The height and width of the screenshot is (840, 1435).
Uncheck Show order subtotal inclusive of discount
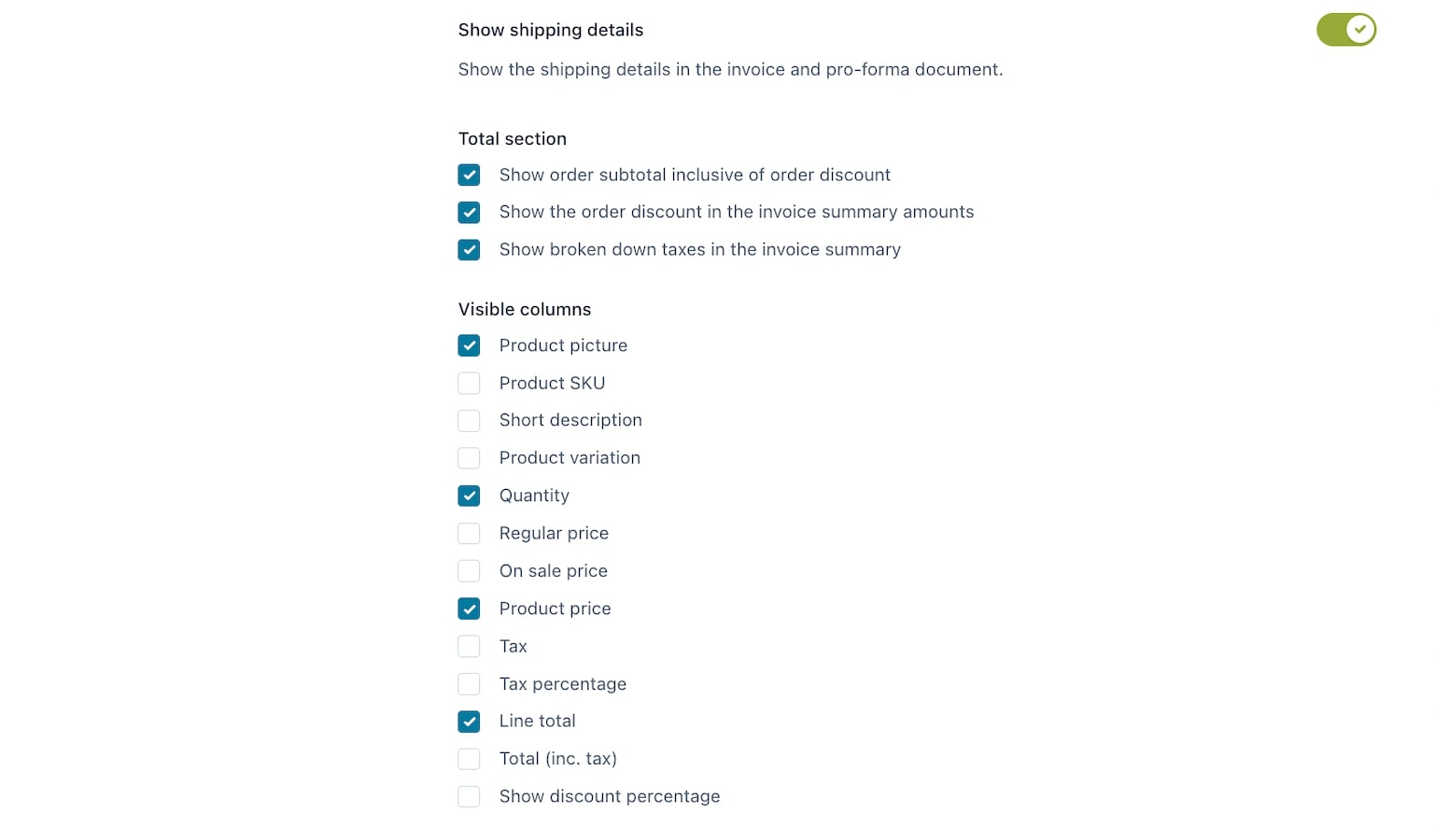tap(469, 175)
